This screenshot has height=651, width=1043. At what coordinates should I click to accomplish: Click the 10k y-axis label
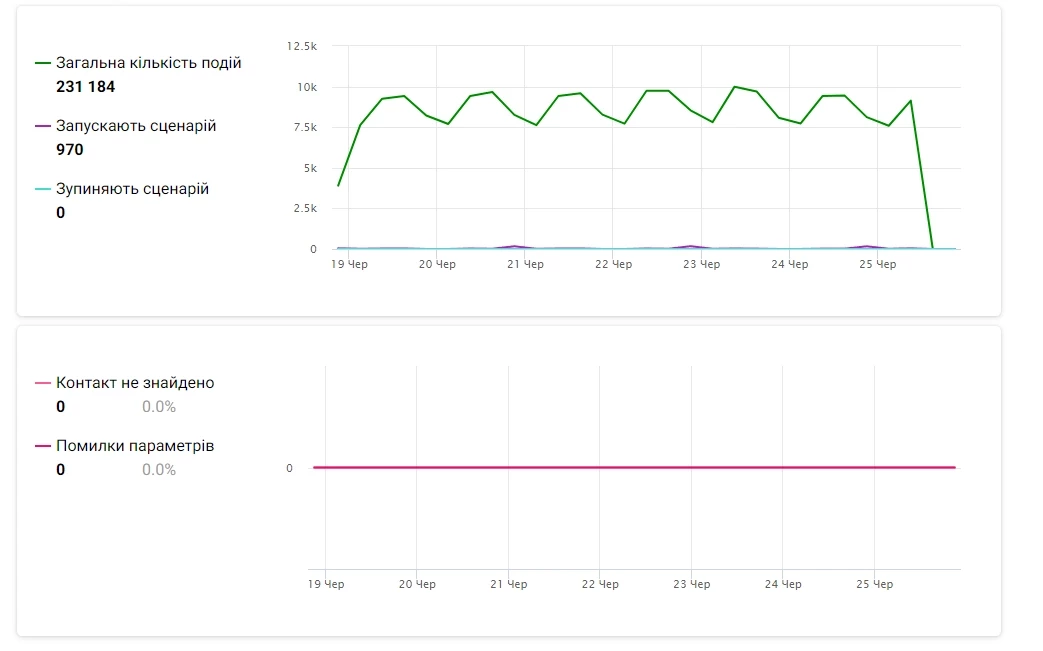(x=307, y=87)
